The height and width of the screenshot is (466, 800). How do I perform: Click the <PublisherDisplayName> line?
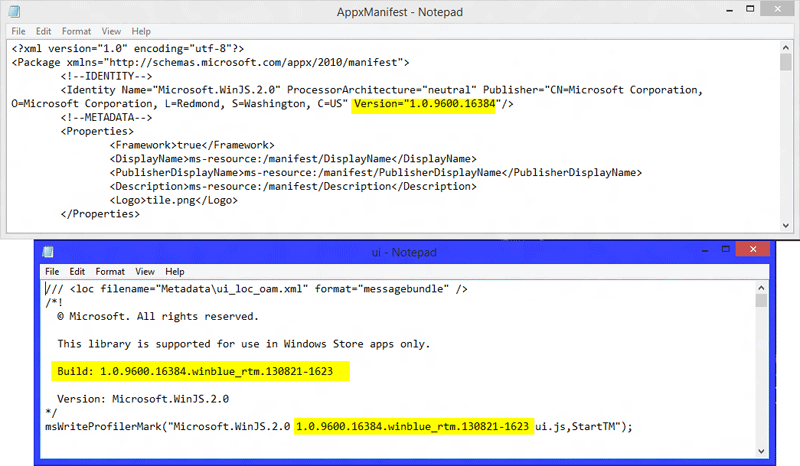click(376, 173)
